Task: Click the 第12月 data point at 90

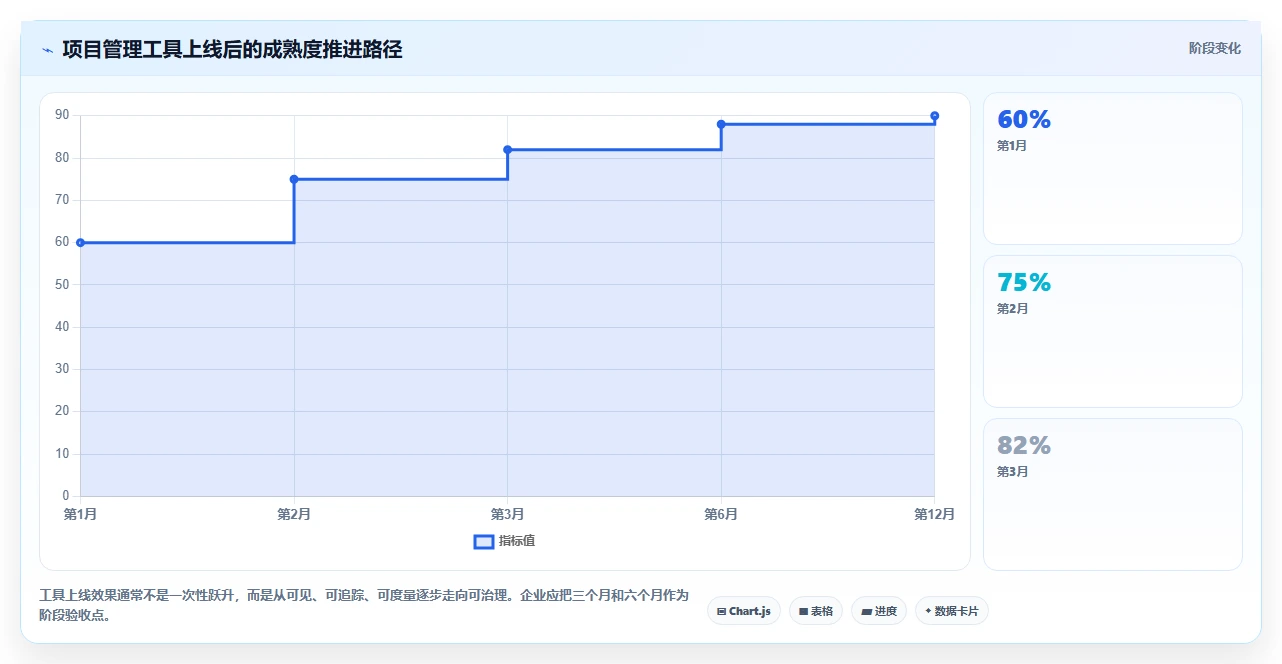Action: [935, 116]
